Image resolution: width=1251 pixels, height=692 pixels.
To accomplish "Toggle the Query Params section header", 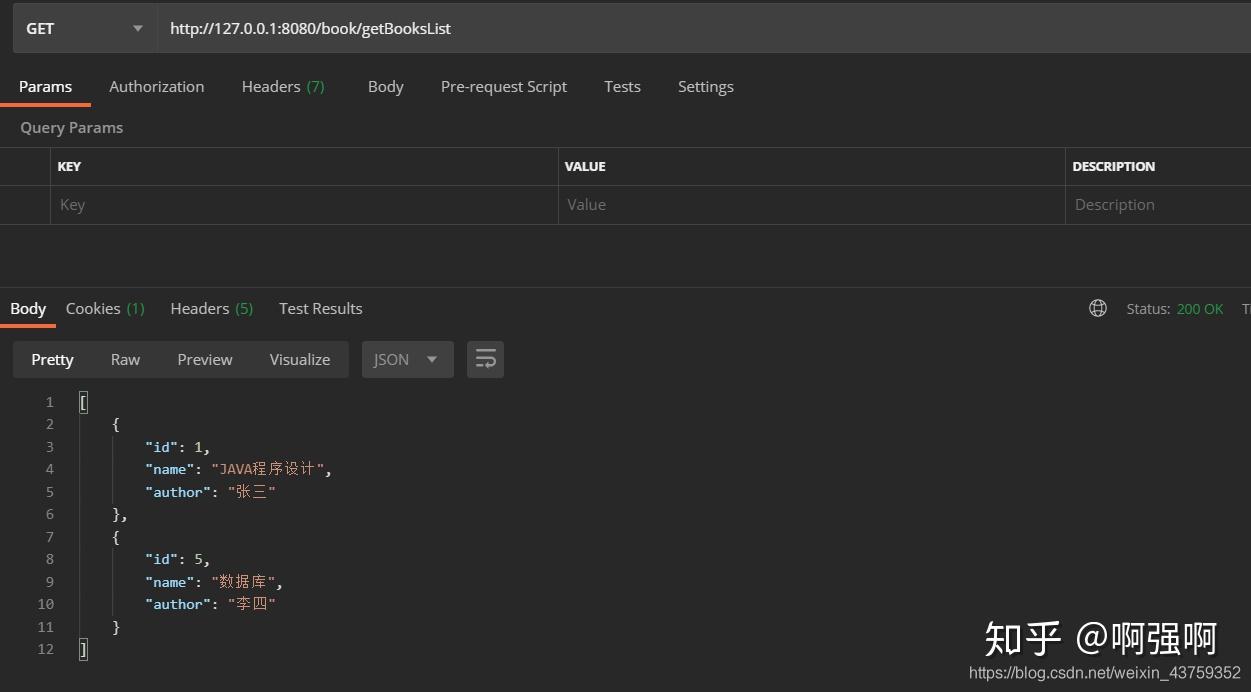I will tap(71, 127).
